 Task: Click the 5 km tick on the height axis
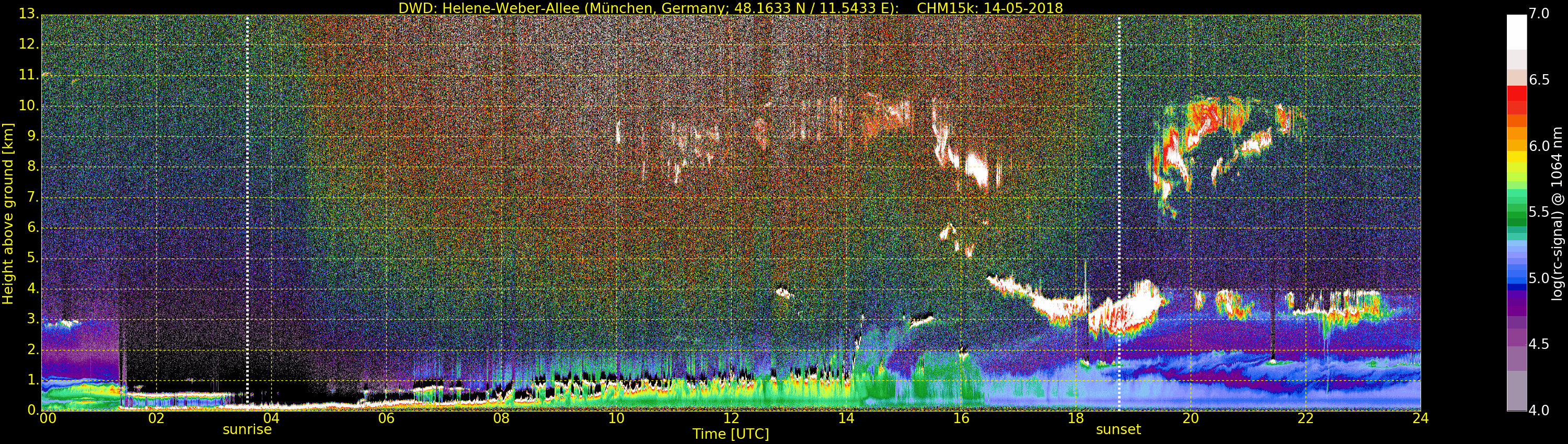pos(32,258)
